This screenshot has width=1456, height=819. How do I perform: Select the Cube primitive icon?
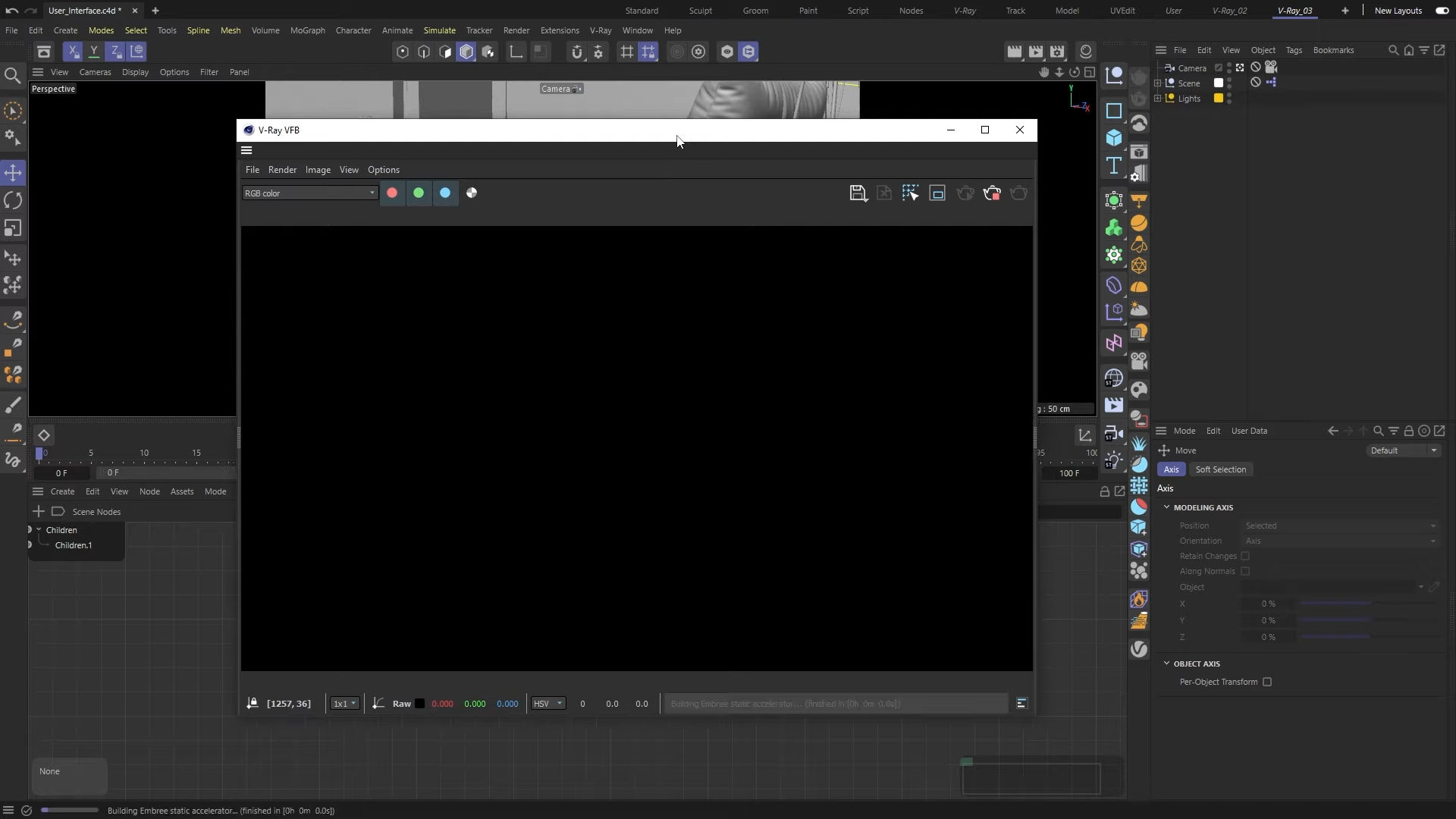coord(1113,137)
